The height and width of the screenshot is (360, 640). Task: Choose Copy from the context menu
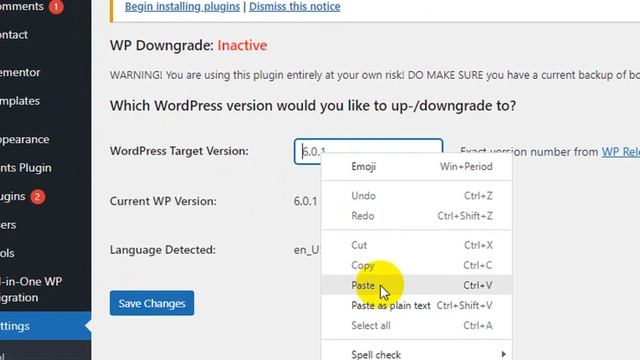pos(416,265)
